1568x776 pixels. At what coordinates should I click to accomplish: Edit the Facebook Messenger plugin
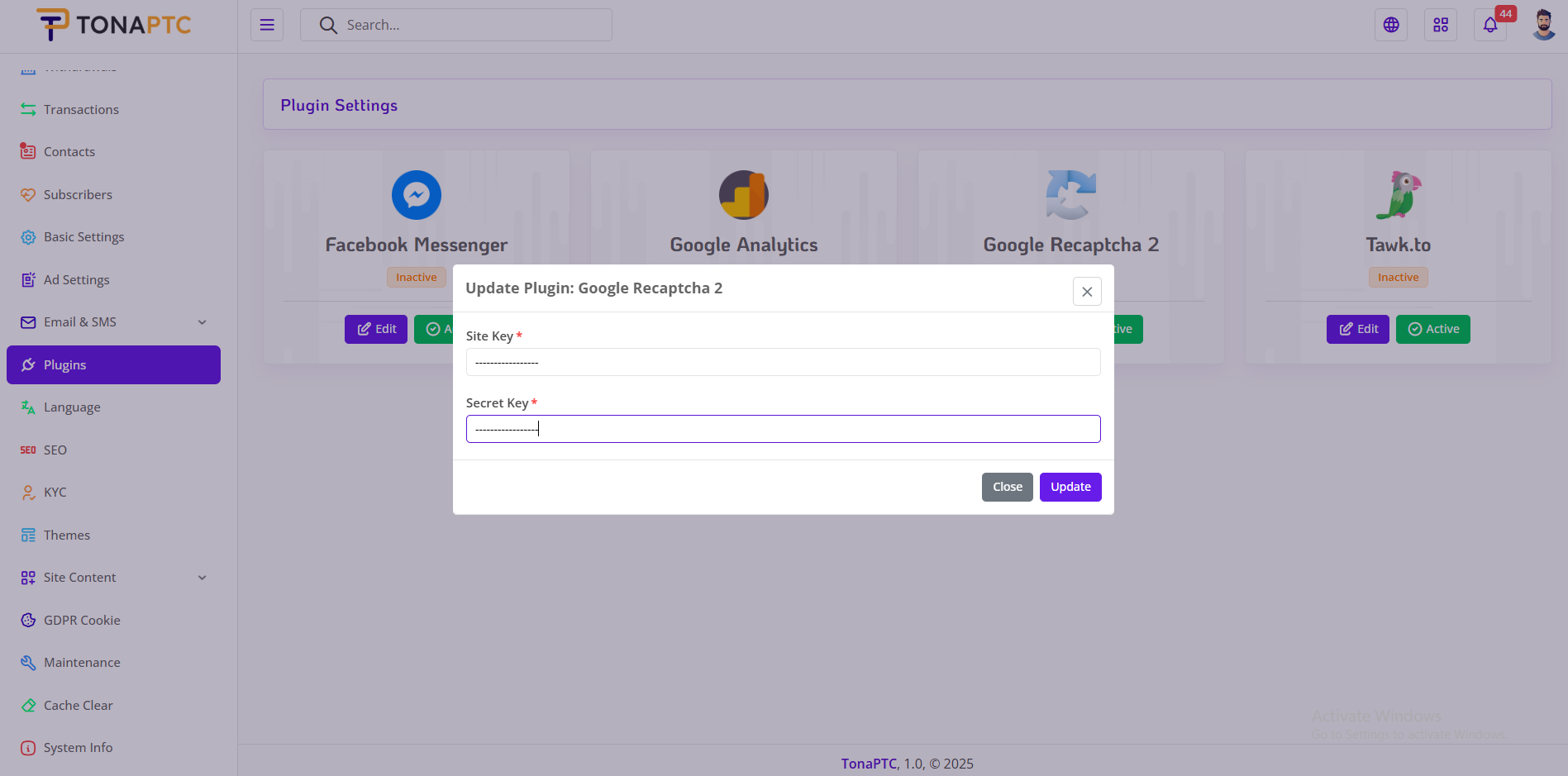[x=376, y=329]
